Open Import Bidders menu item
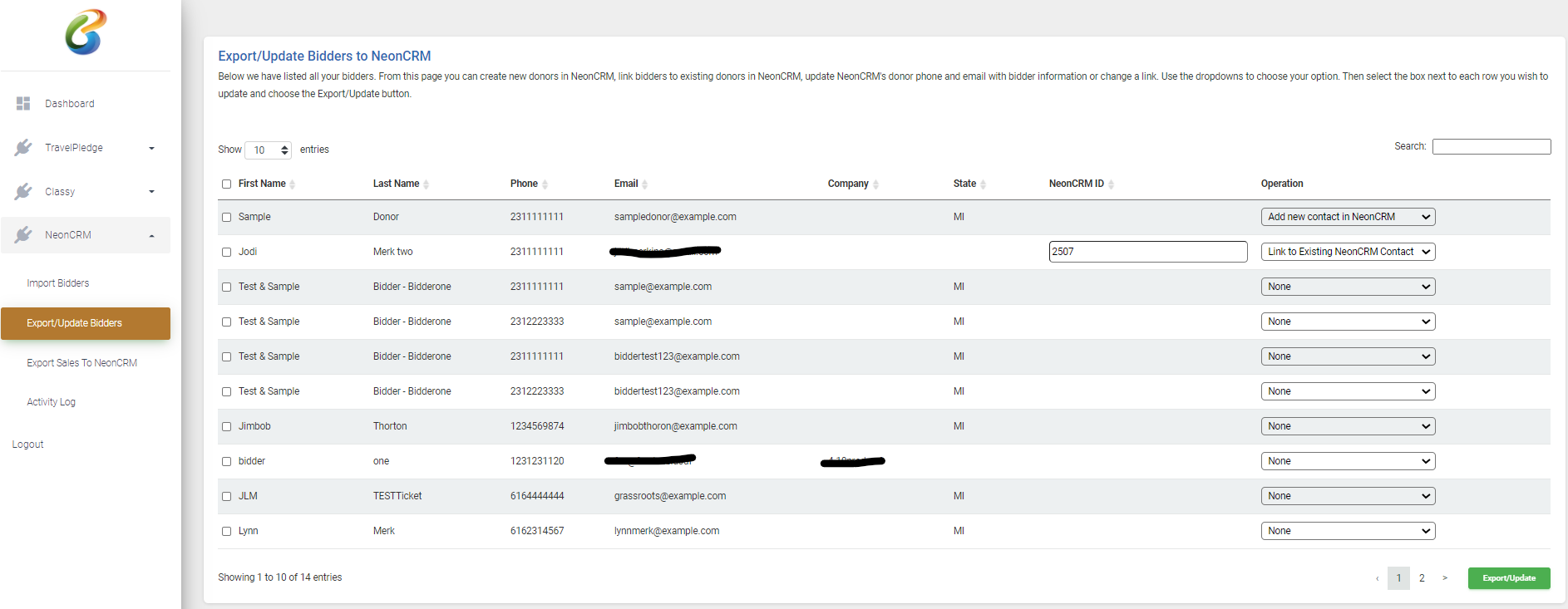This screenshot has height=609, width=1568. (x=58, y=283)
